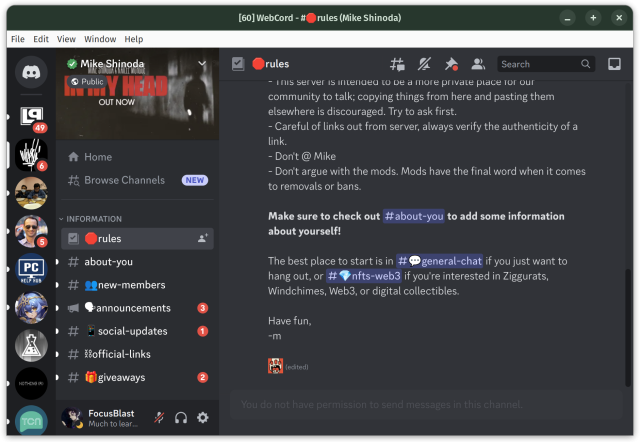
Task: Click the announcements megaphone icon
Action: click(73, 308)
